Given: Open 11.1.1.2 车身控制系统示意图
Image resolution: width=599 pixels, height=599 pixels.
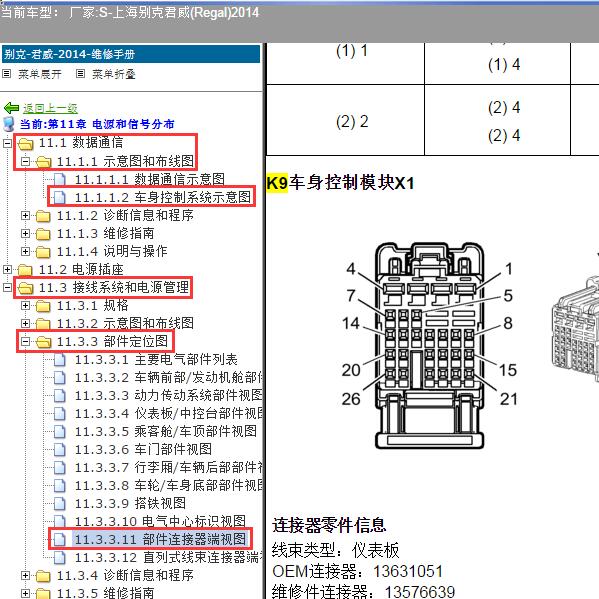Looking at the screenshot, I should click(163, 198).
